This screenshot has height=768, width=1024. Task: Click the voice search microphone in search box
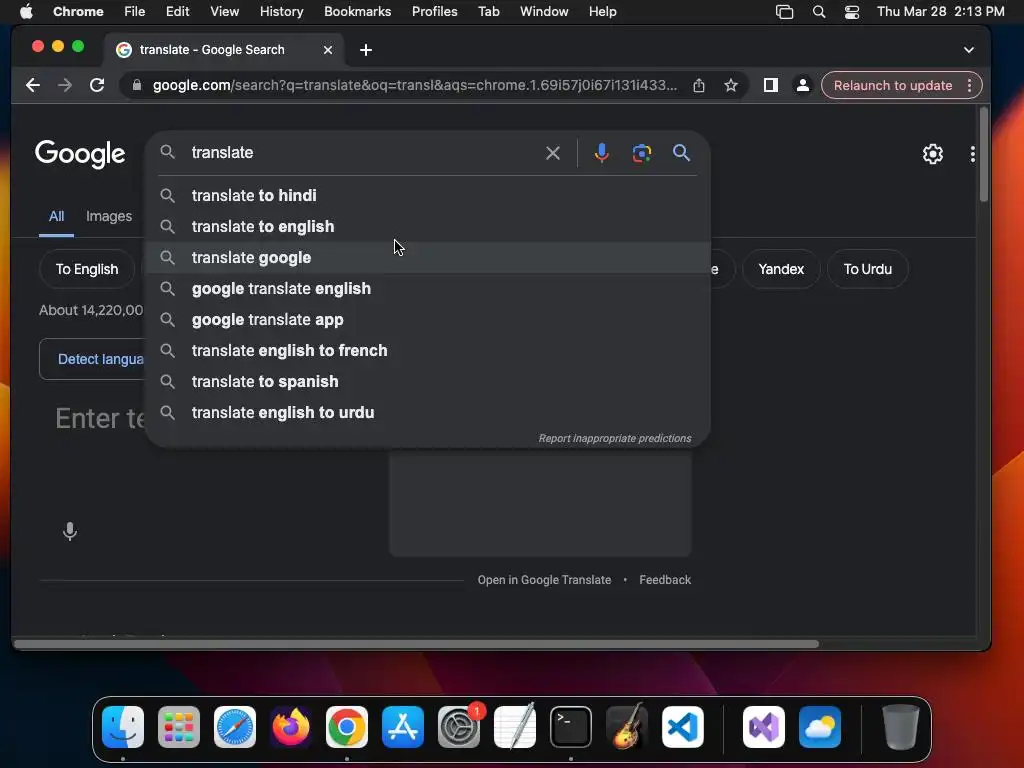coord(601,153)
